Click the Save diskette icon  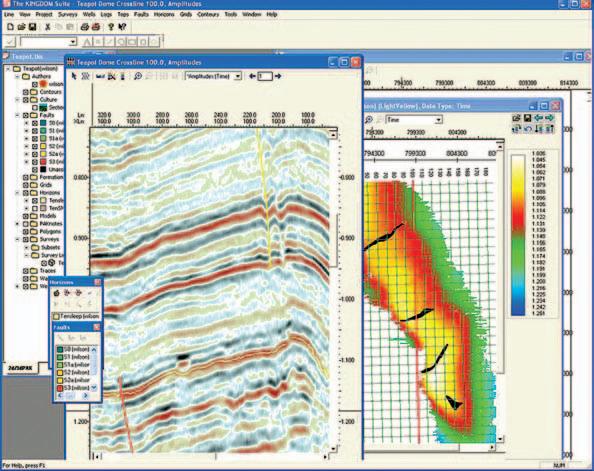[32, 27]
